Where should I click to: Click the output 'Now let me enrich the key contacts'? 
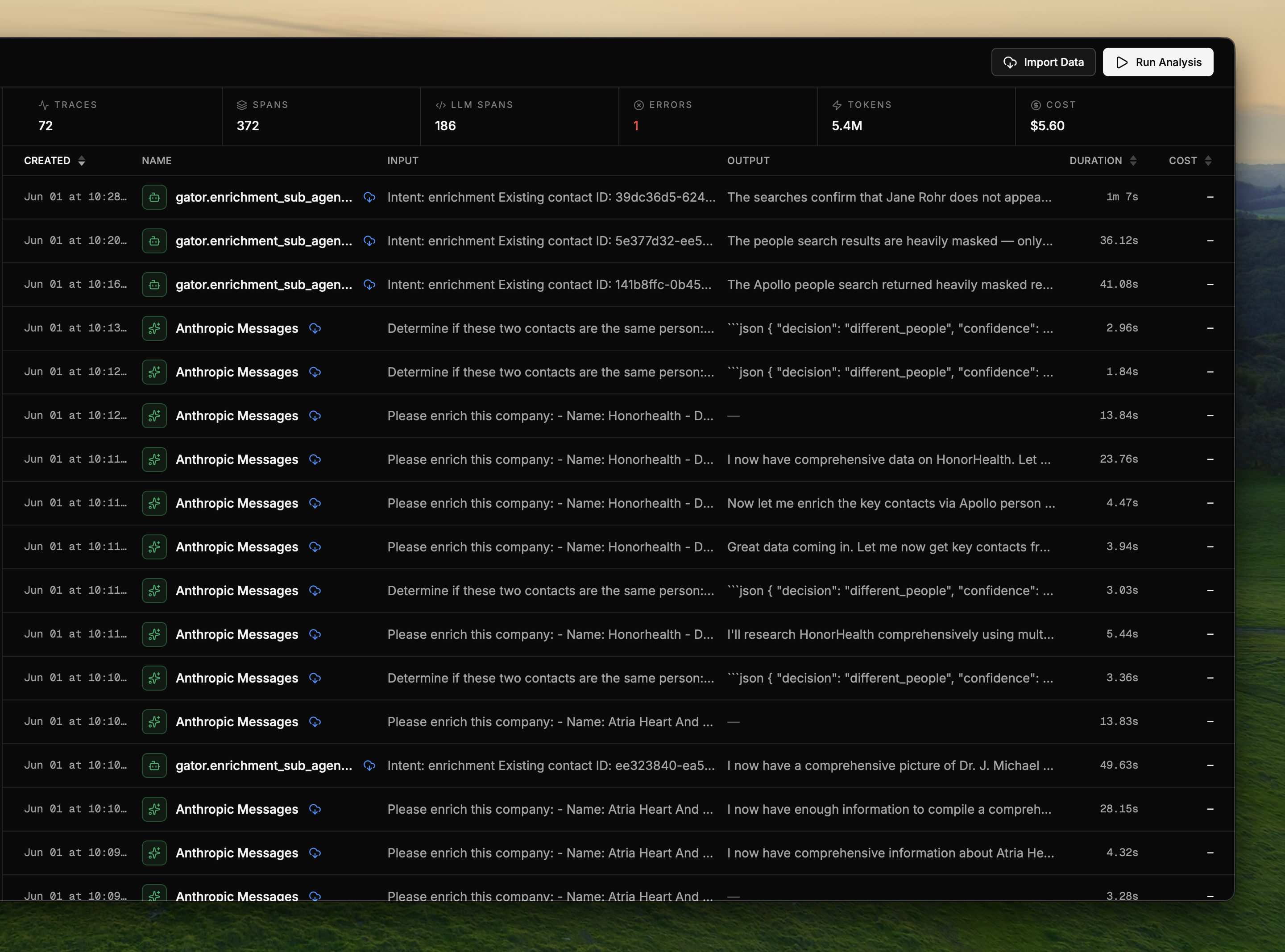(x=891, y=503)
